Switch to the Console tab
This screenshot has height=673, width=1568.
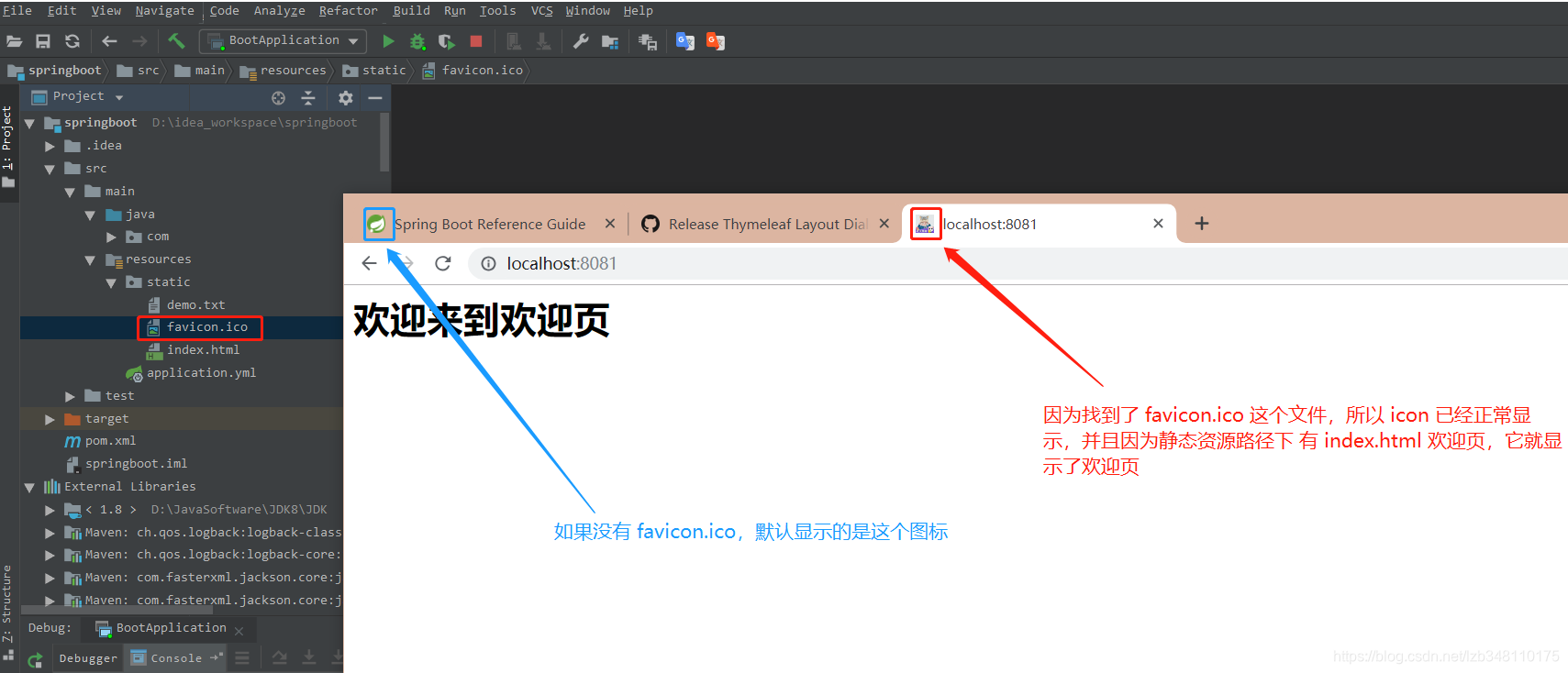coord(176,658)
